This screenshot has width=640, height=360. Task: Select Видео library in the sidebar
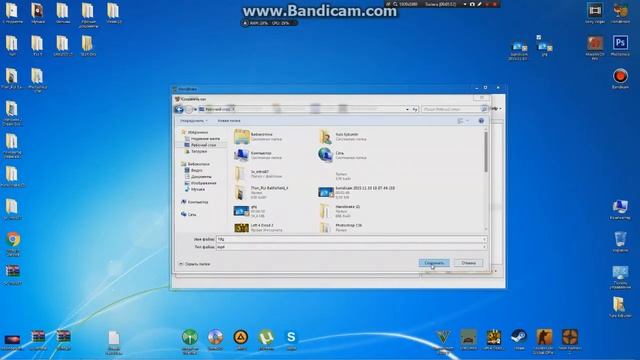[194, 170]
